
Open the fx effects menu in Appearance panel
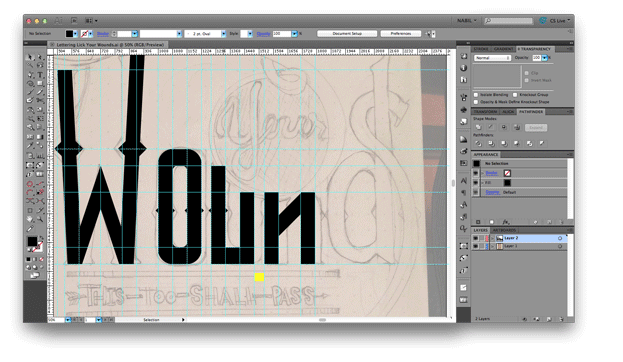pyautogui.click(x=506, y=222)
